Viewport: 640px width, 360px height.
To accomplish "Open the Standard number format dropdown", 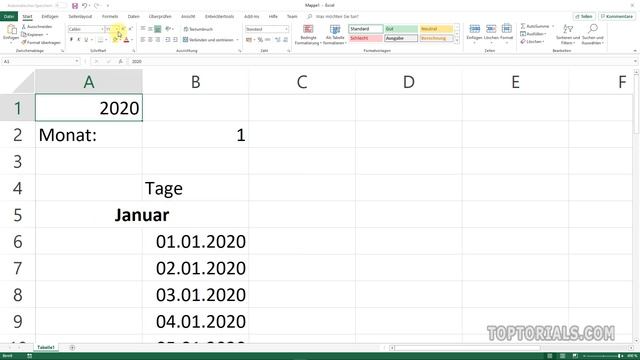I will point(286,29).
